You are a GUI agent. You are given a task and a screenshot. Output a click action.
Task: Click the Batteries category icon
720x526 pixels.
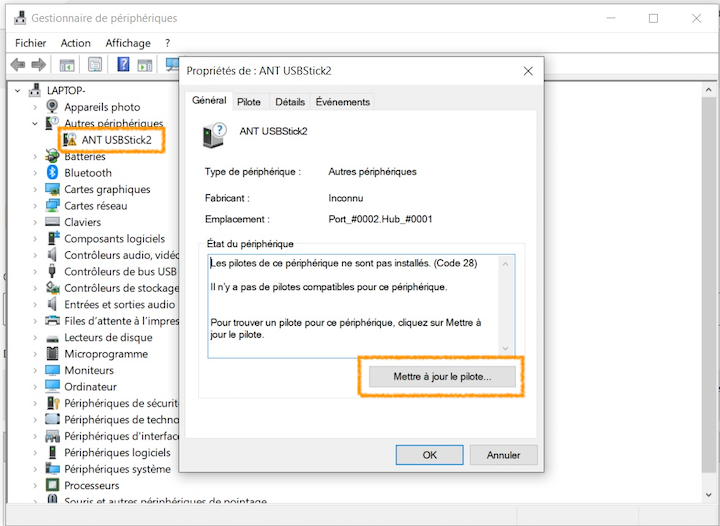click(x=52, y=156)
